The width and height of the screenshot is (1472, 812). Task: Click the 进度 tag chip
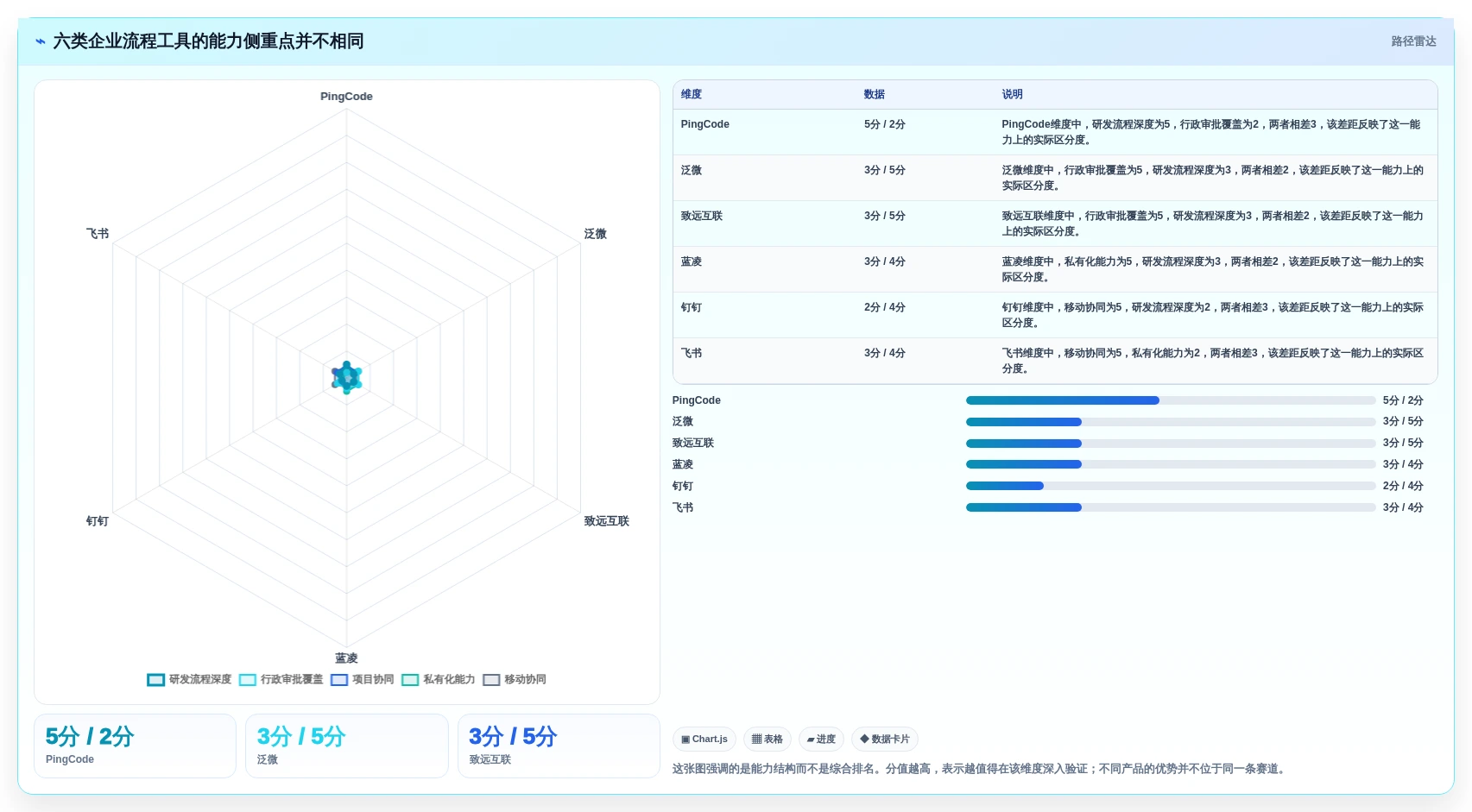click(x=821, y=740)
